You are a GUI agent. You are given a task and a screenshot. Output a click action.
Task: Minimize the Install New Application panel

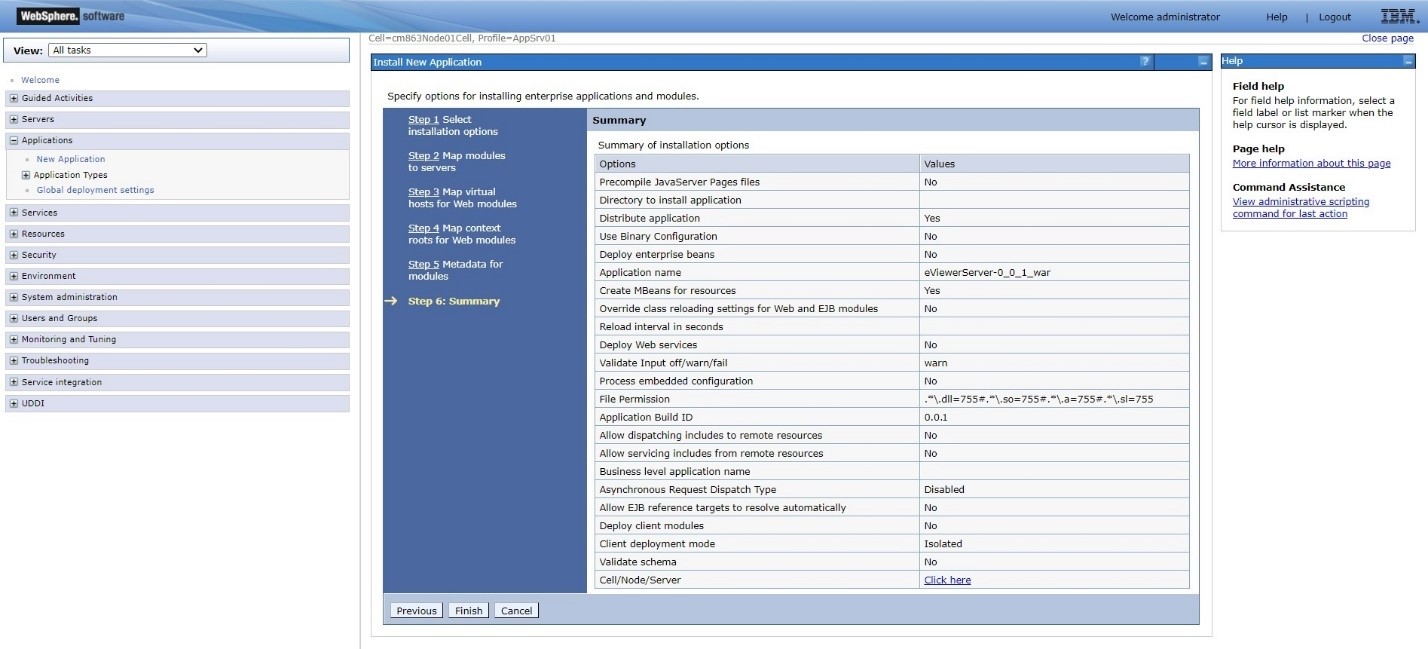pyautogui.click(x=1203, y=62)
